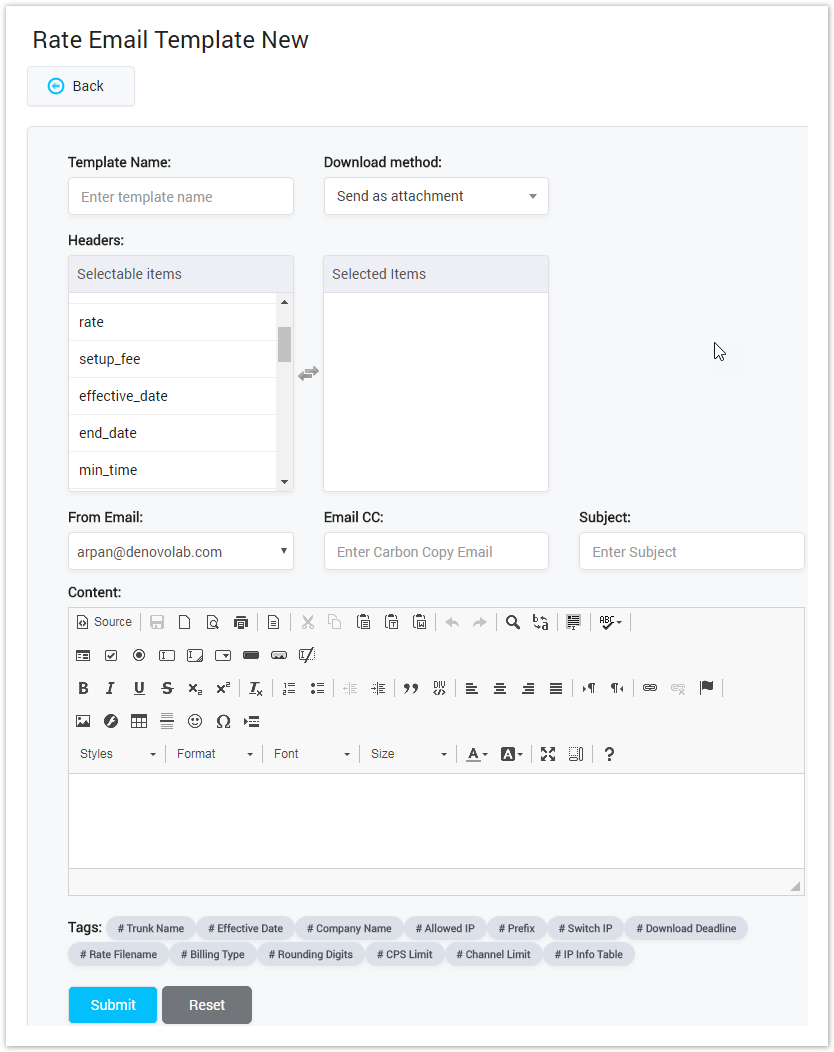Insert a special character
This screenshot has width=834, height=1052.
point(223,721)
